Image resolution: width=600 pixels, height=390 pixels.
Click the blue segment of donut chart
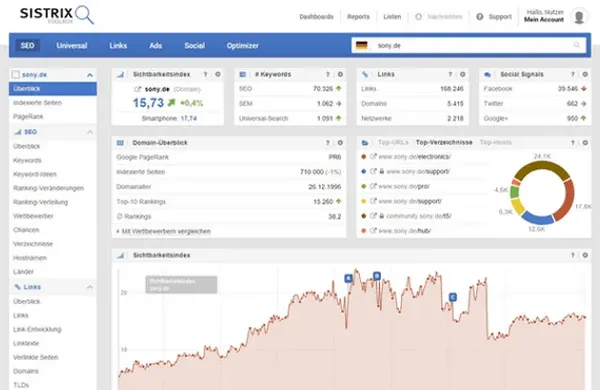(538, 219)
